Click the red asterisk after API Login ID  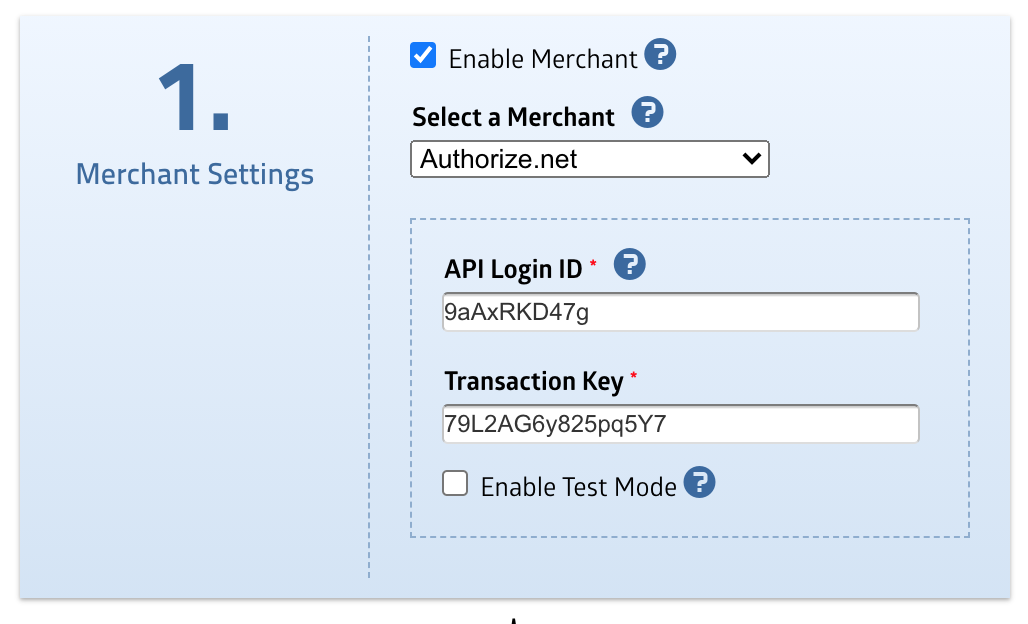(593, 263)
